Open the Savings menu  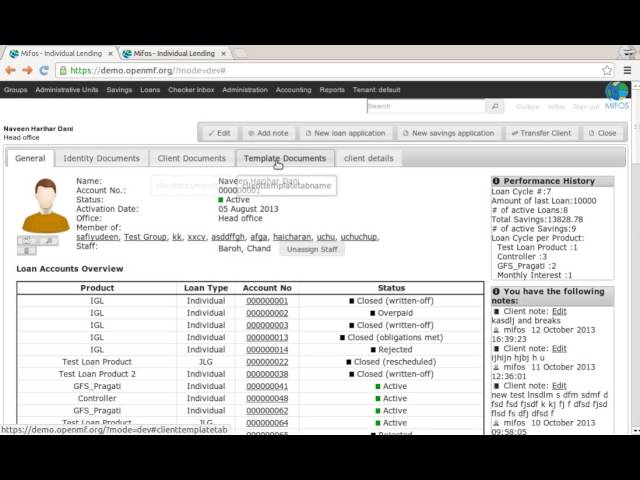[x=119, y=90]
